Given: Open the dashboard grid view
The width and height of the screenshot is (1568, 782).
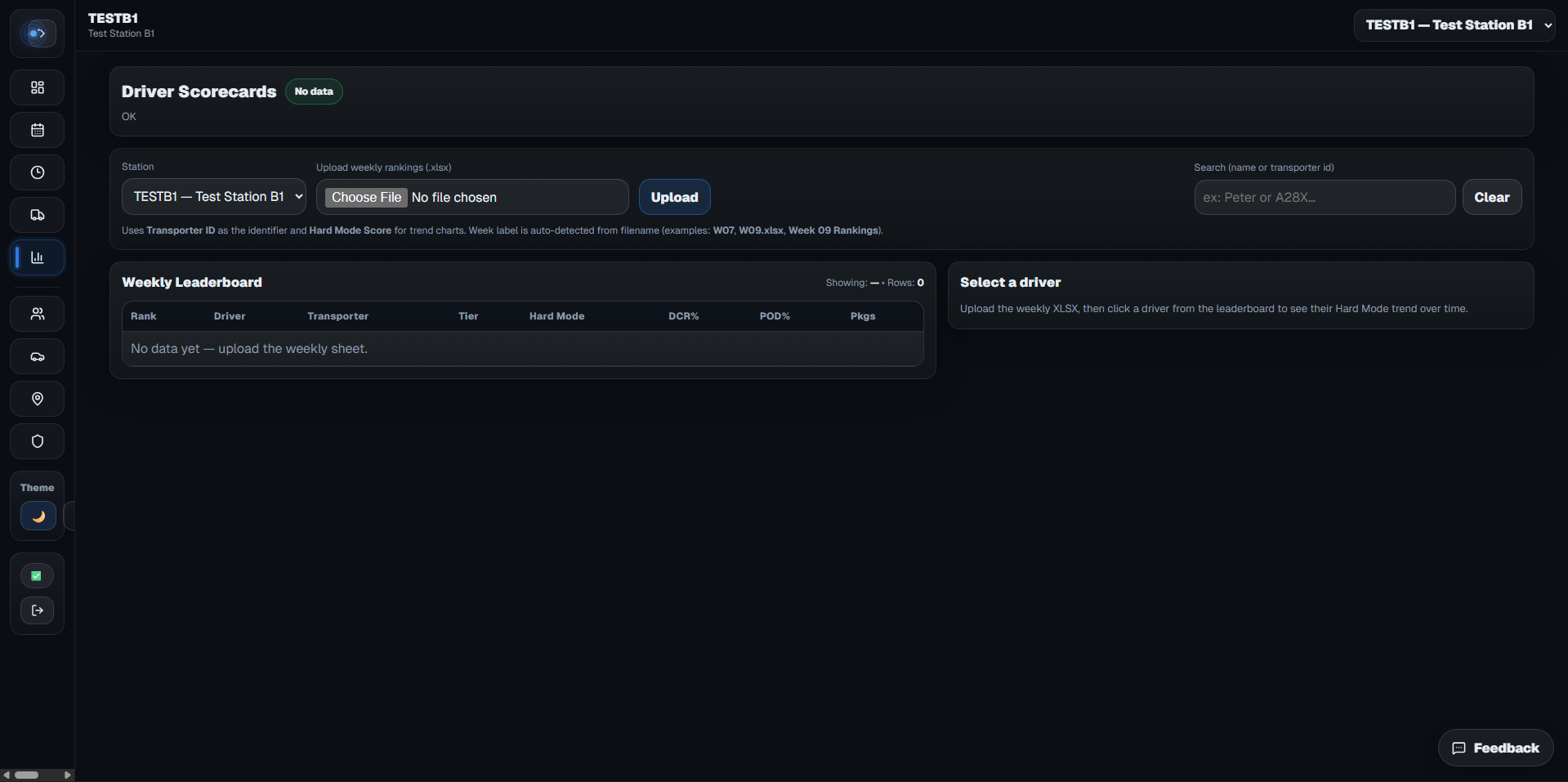Looking at the screenshot, I should tap(37, 87).
